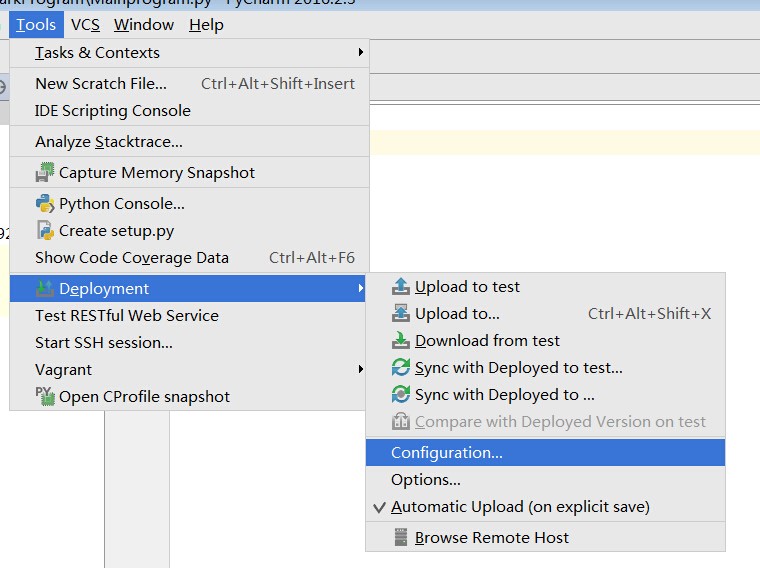The height and width of the screenshot is (568, 760).
Task: Open the Tools menu
Action: pos(36,25)
